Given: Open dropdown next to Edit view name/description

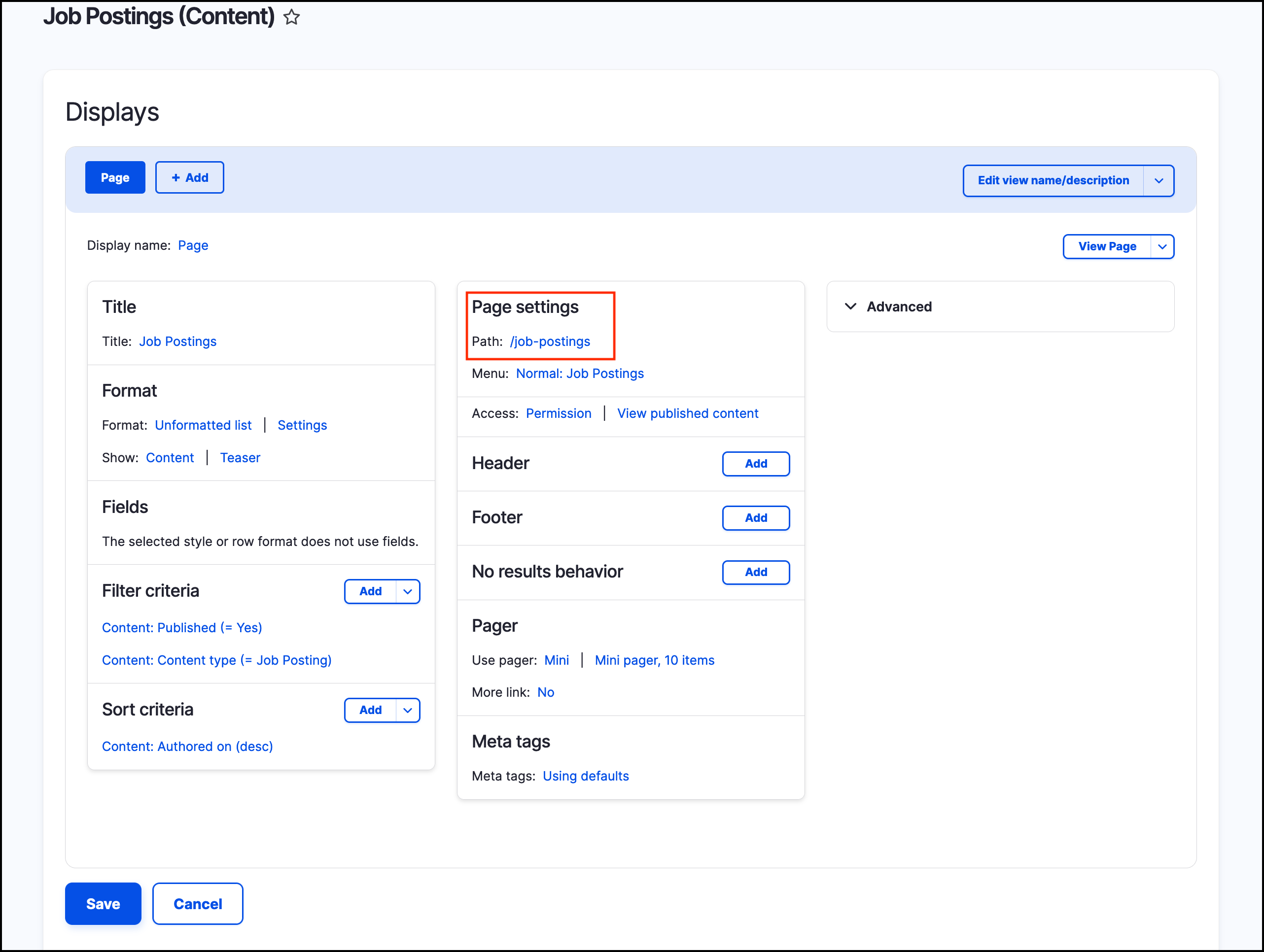Looking at the screenshot, I should 1159,180.
